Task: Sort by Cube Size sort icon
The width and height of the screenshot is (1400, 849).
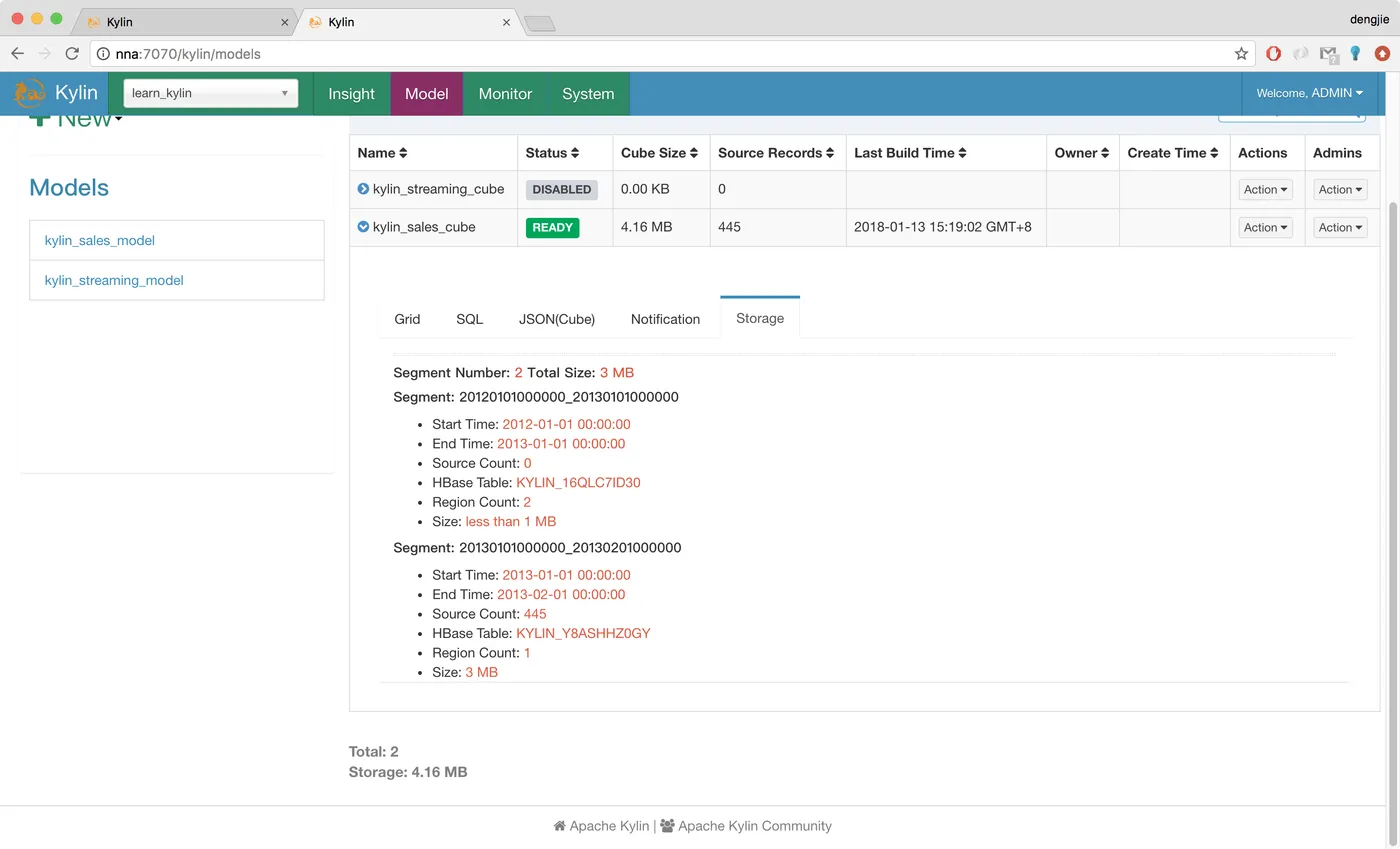Action: pos(694,153)
